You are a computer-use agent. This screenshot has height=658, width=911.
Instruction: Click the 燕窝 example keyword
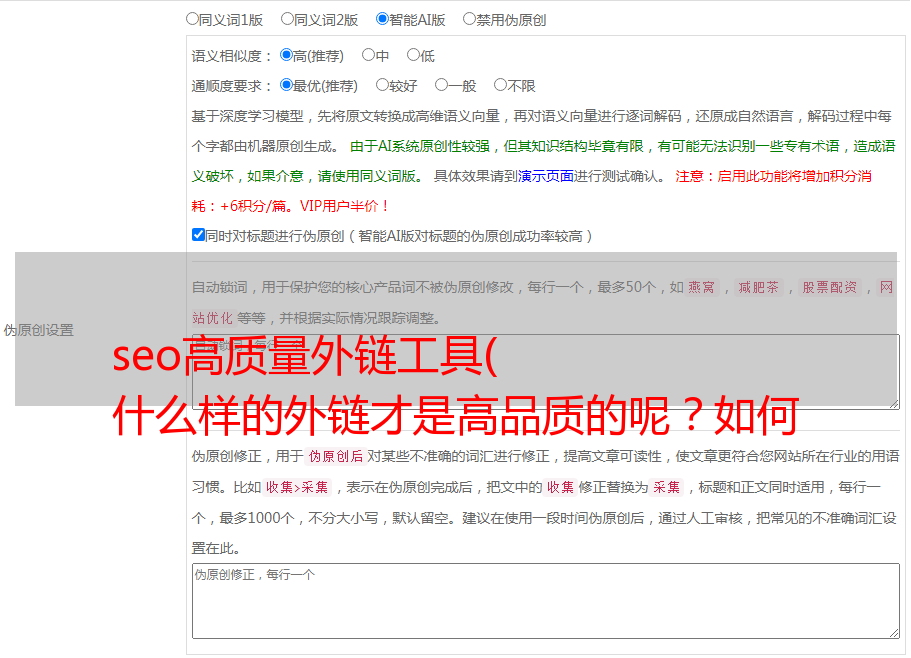coord(702,287)
